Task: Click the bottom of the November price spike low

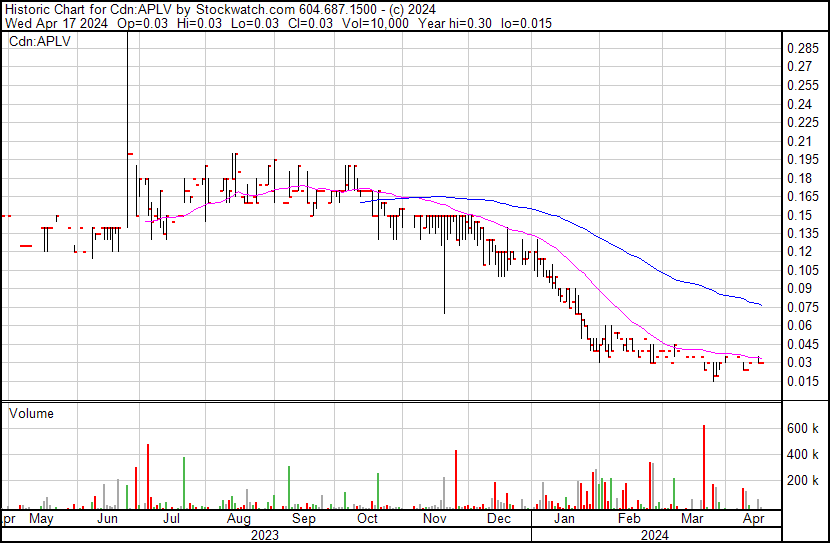Action: [x=445, y=312]
